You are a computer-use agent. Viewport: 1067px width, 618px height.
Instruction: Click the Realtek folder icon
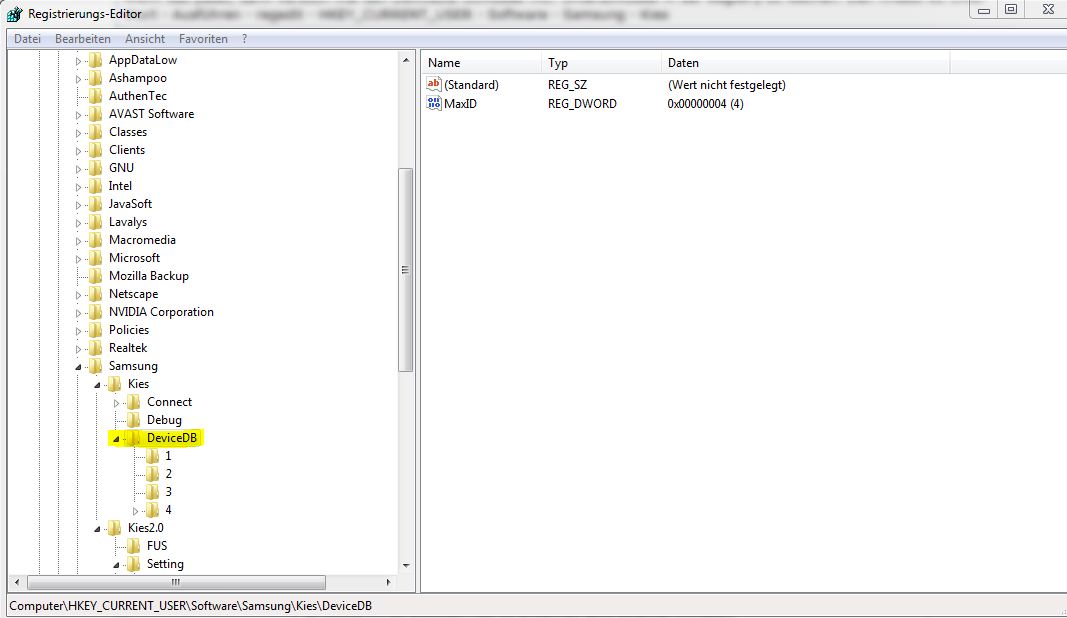[96, 348]
